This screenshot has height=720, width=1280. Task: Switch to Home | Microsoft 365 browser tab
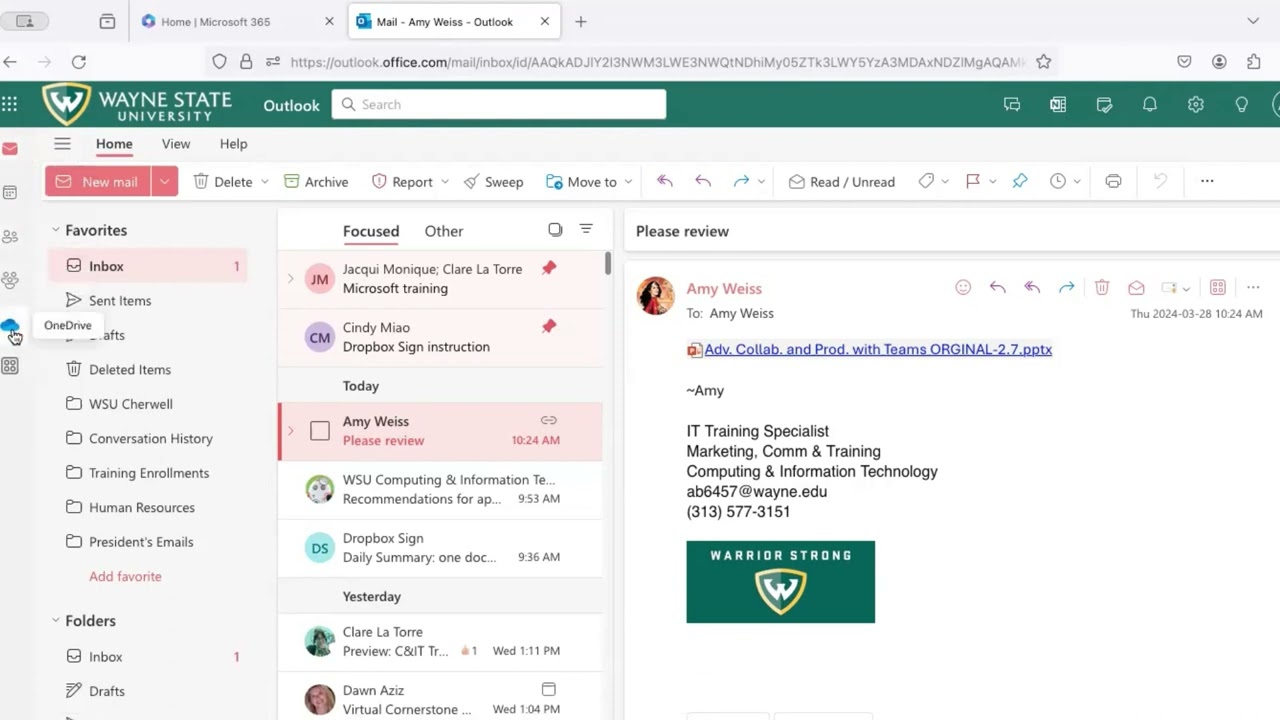[x=235, y=21]
